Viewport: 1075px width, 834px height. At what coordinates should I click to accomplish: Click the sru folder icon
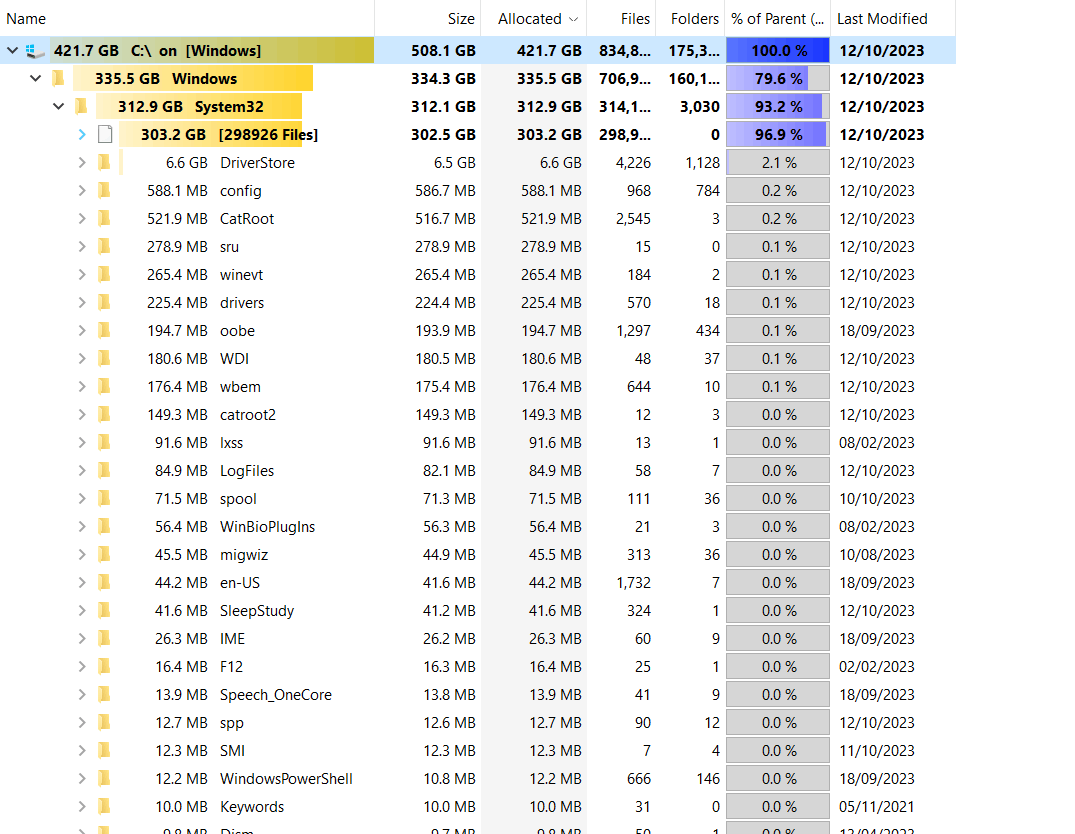pos(104,247)
